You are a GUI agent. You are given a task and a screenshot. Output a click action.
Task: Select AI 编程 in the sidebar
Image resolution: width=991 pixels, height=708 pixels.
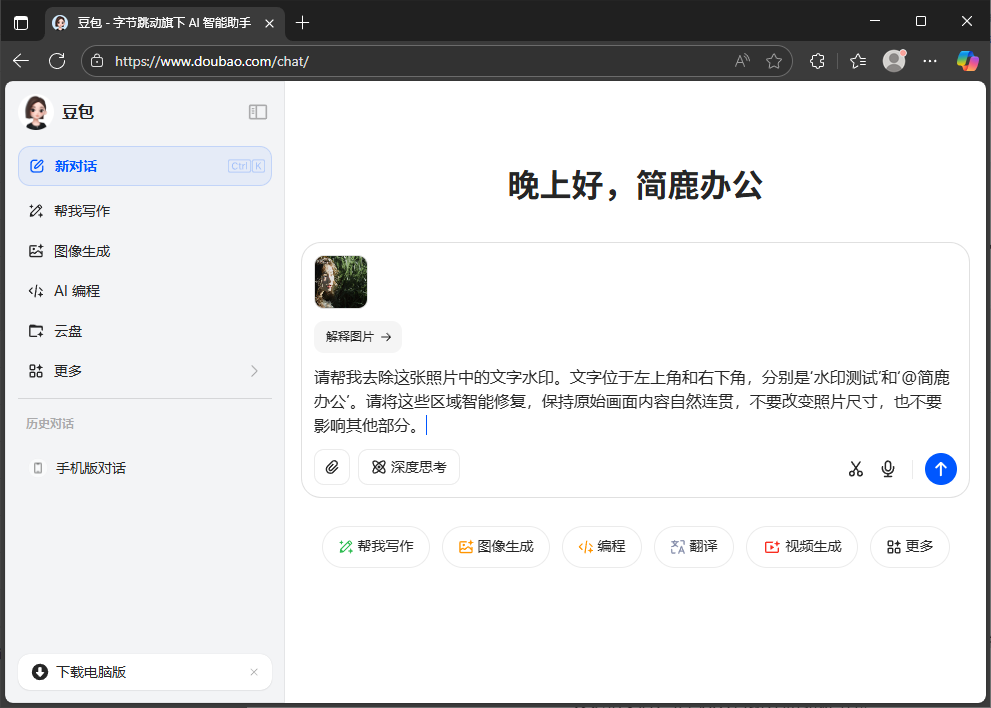click(x=78, y=290)
